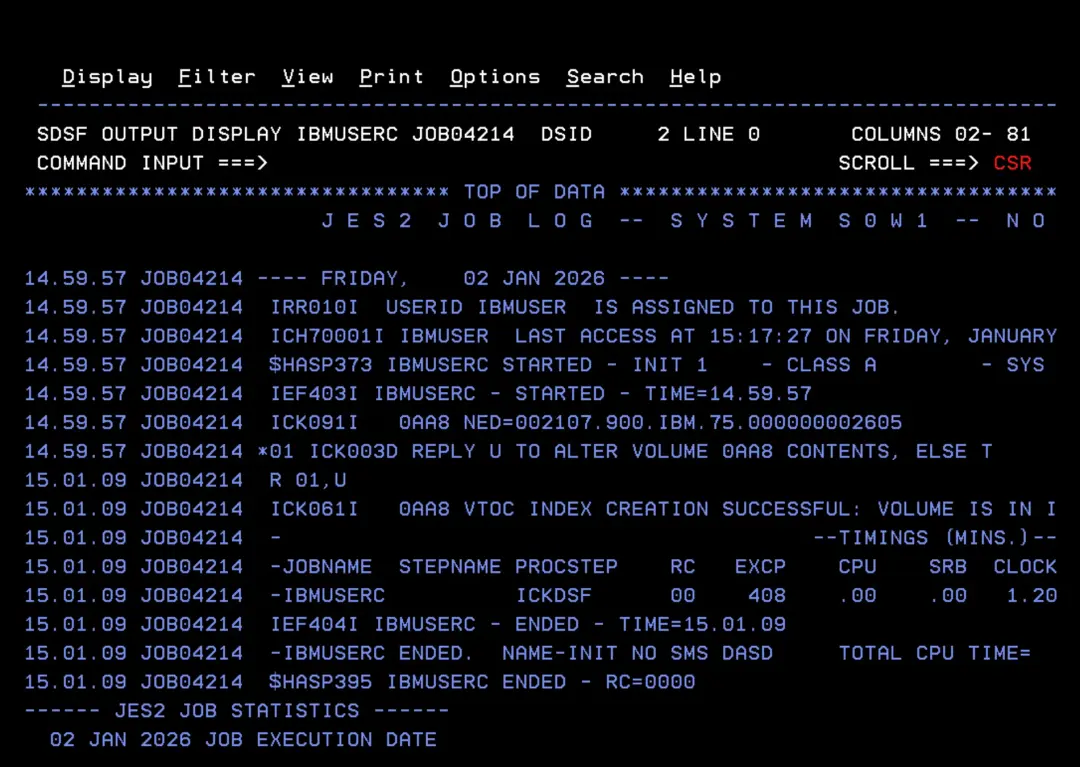1080x767 pixels.
Task: Click the ICKDSF procstep value
Action: click(553, 596)
